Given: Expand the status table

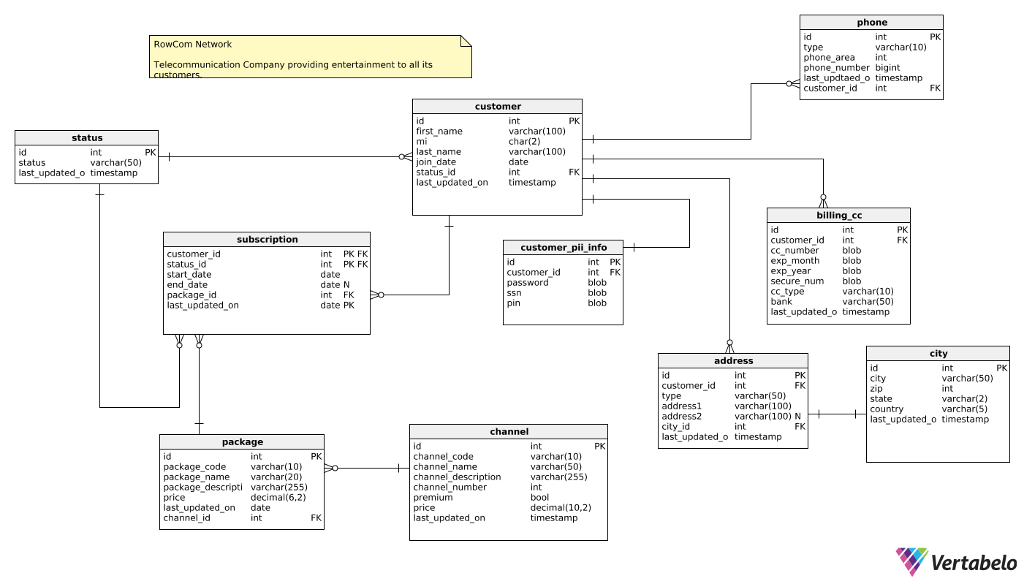Looking at the screenshot, I should [86, 137].
